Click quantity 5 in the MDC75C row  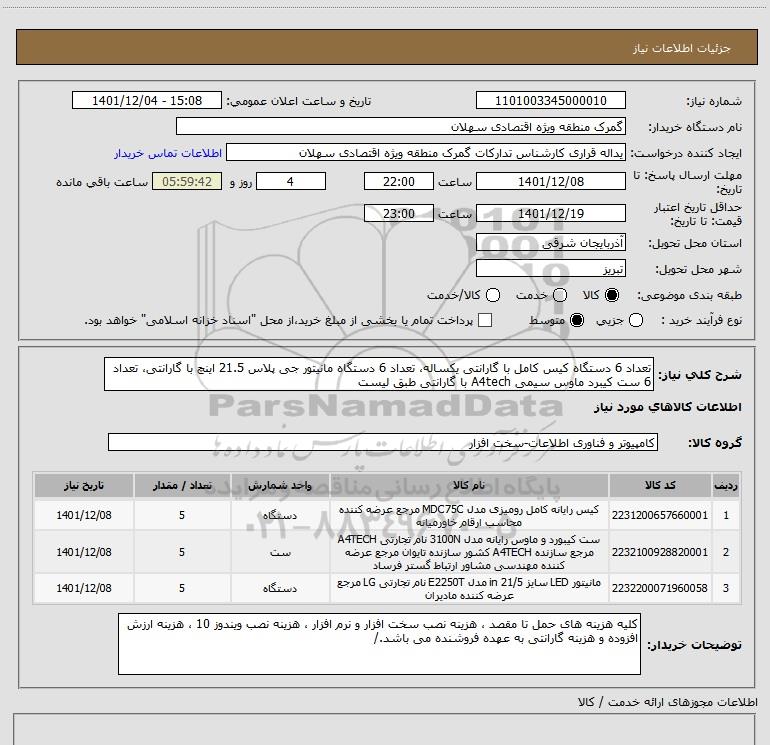point(182,515)
